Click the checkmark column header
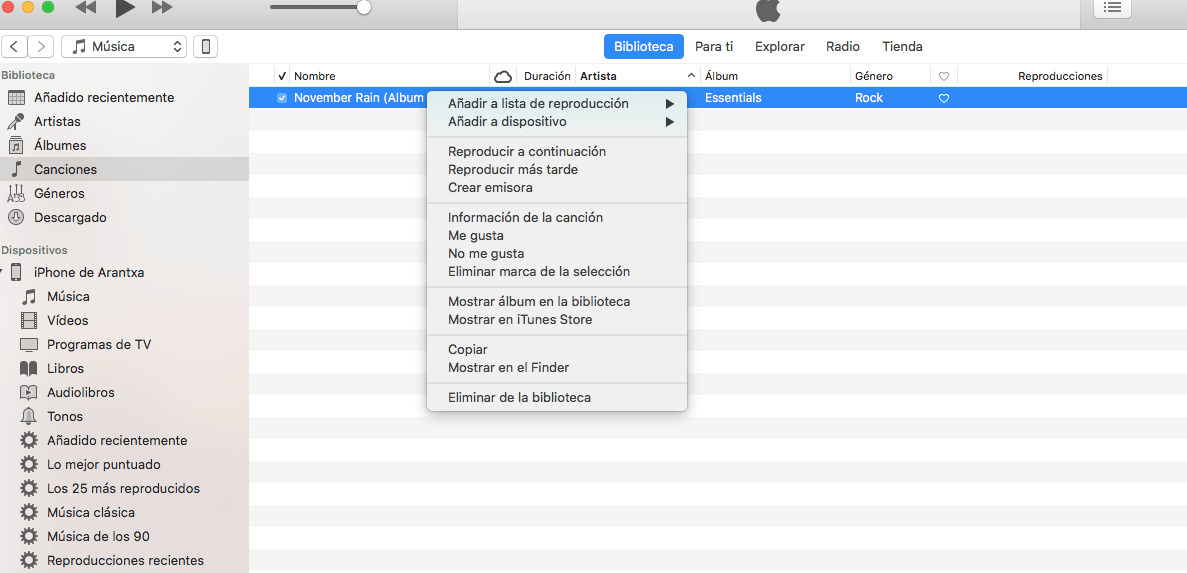The height and width of the screenshot is (573, 1187). [x=282, y=76]
